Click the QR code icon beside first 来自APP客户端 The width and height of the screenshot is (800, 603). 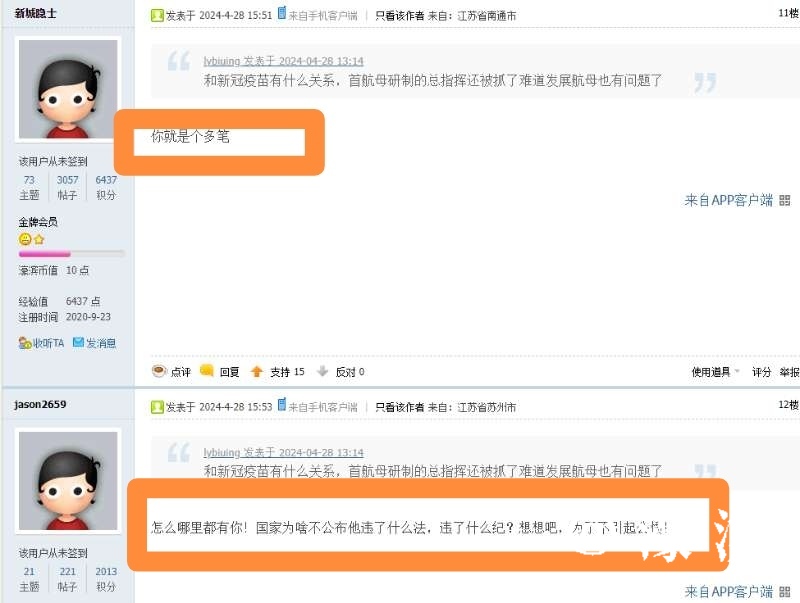click(785, 200)
